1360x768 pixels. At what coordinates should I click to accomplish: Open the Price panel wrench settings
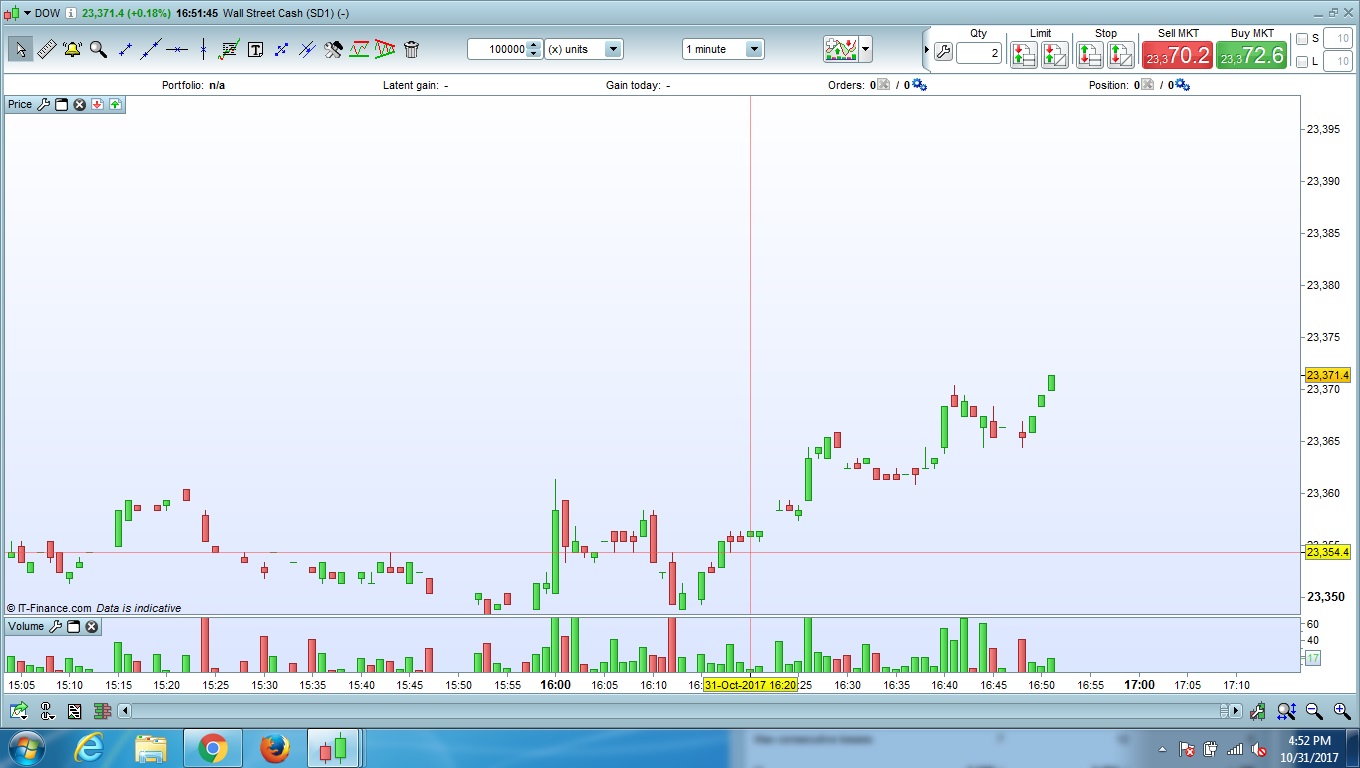(43, 104)
